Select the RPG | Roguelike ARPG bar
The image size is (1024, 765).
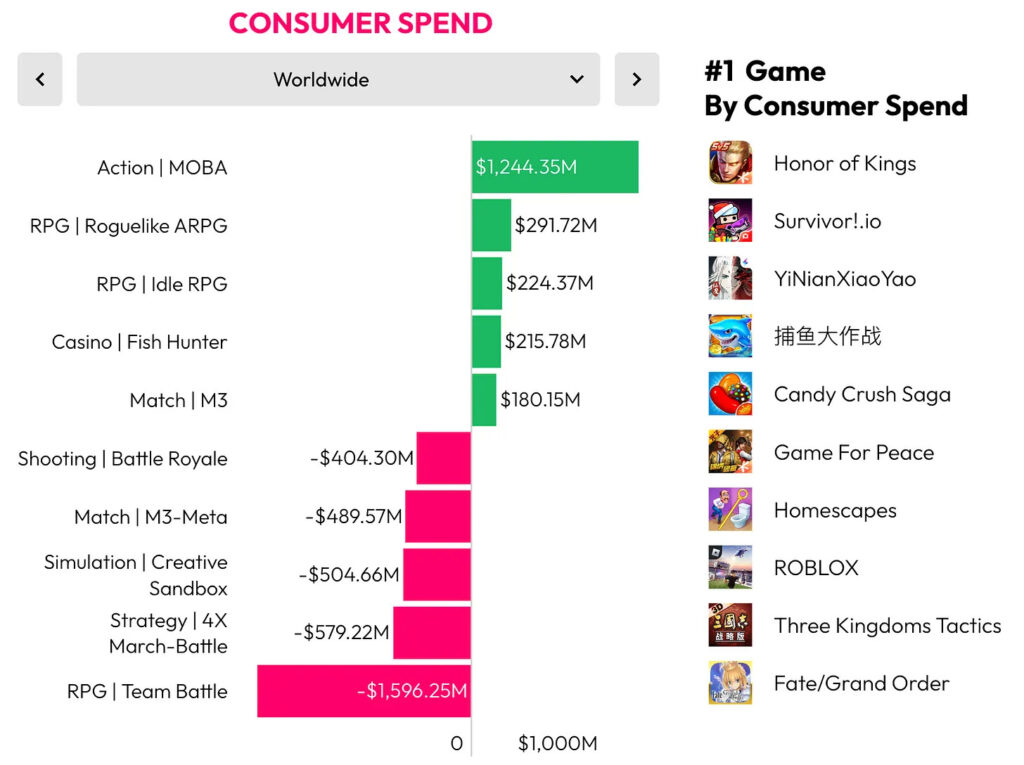click(x=491, y=225)
